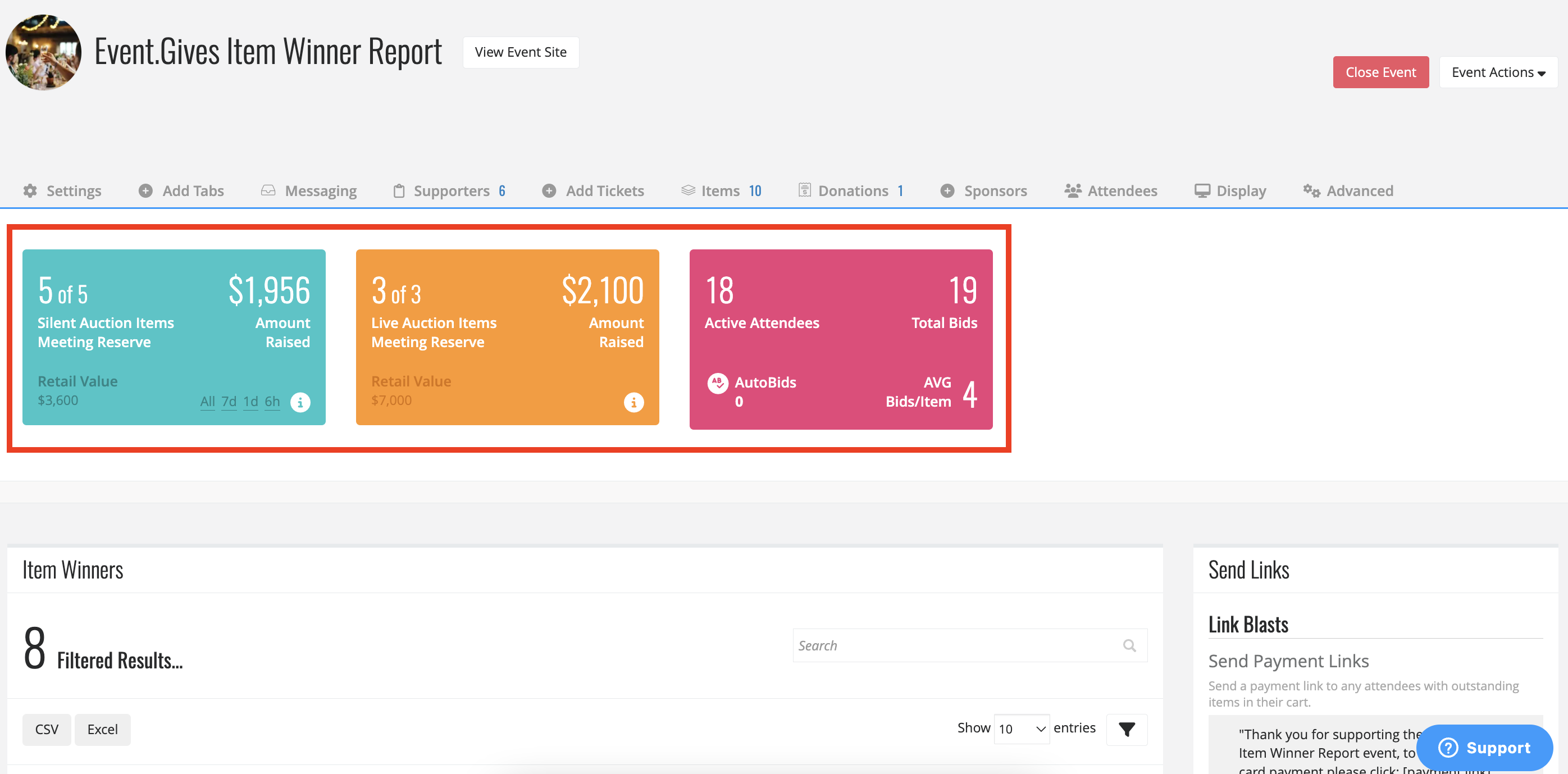Click info icon on Silent Auction card

coord(300,402)
